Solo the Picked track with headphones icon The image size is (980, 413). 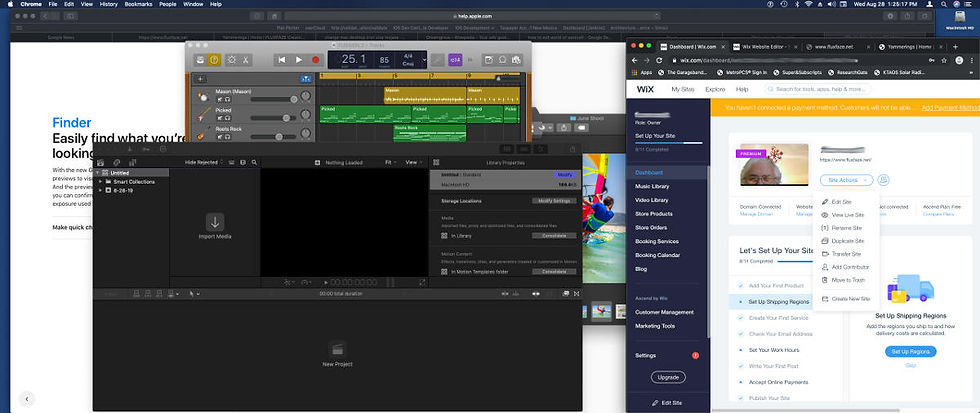pos(228,117)
